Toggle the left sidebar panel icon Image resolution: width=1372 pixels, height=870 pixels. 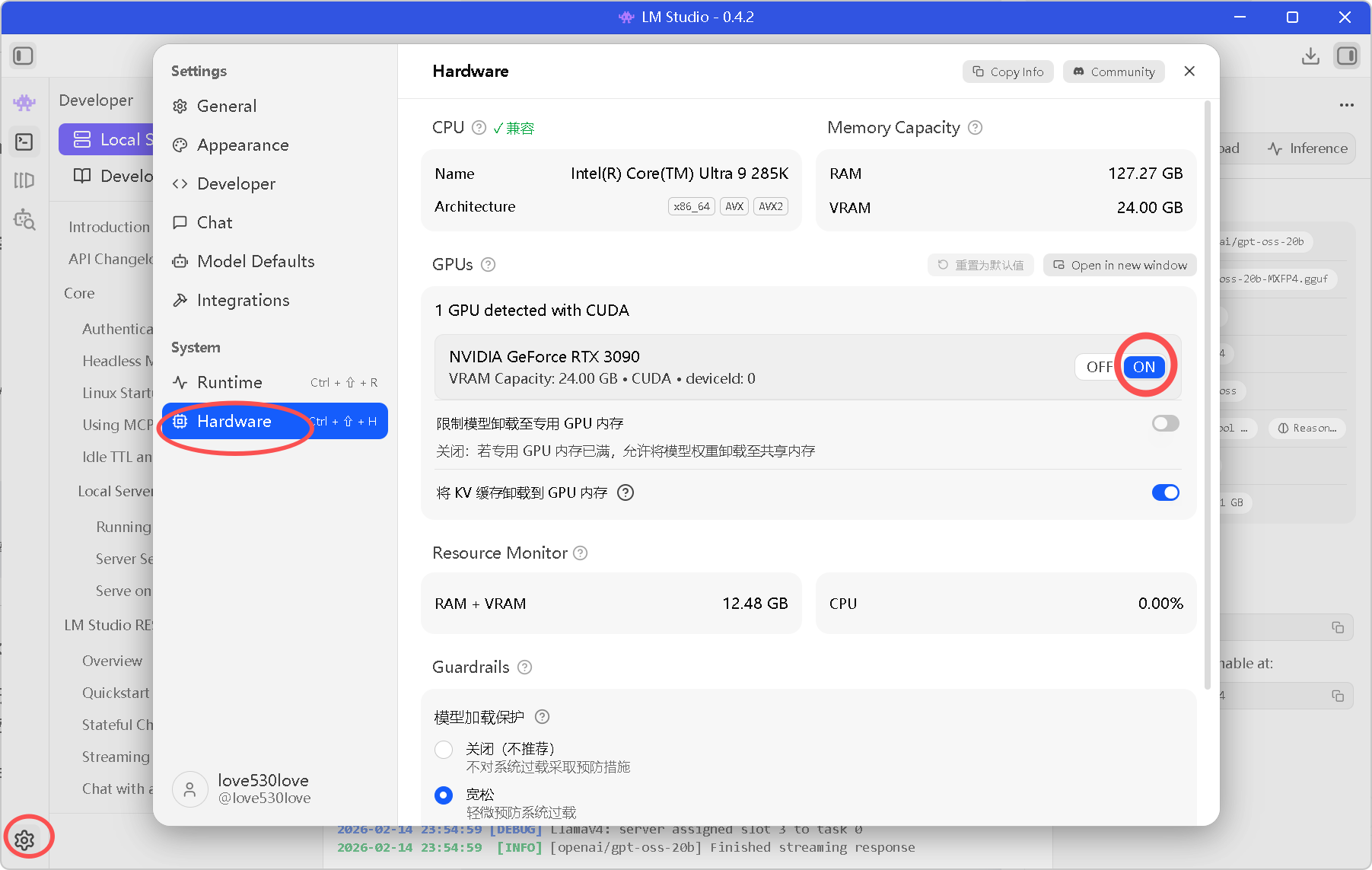23,56
